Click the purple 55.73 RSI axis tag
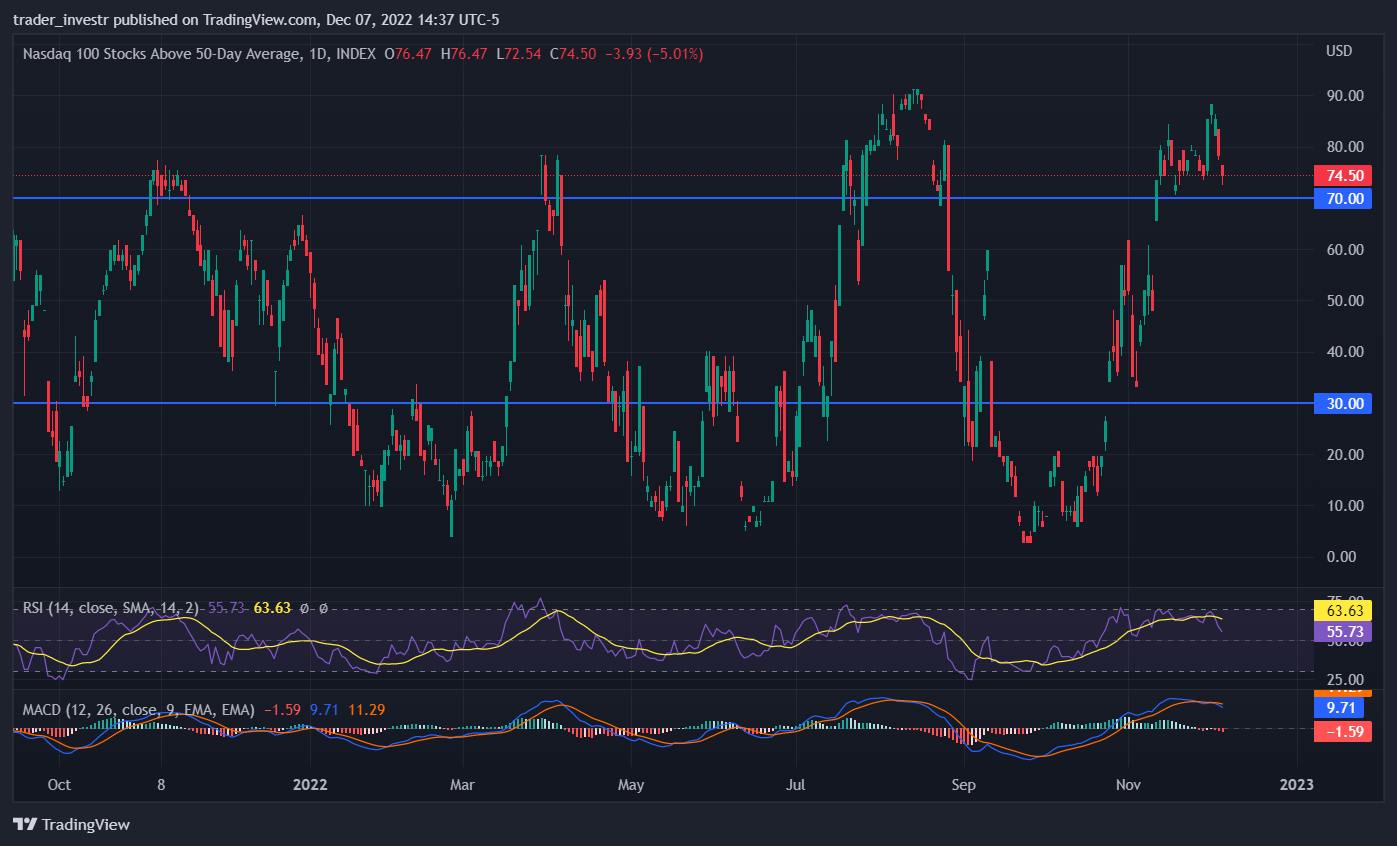This screenshot has height=846, width=1397. pyautogui.click(x=1343, y=632)
